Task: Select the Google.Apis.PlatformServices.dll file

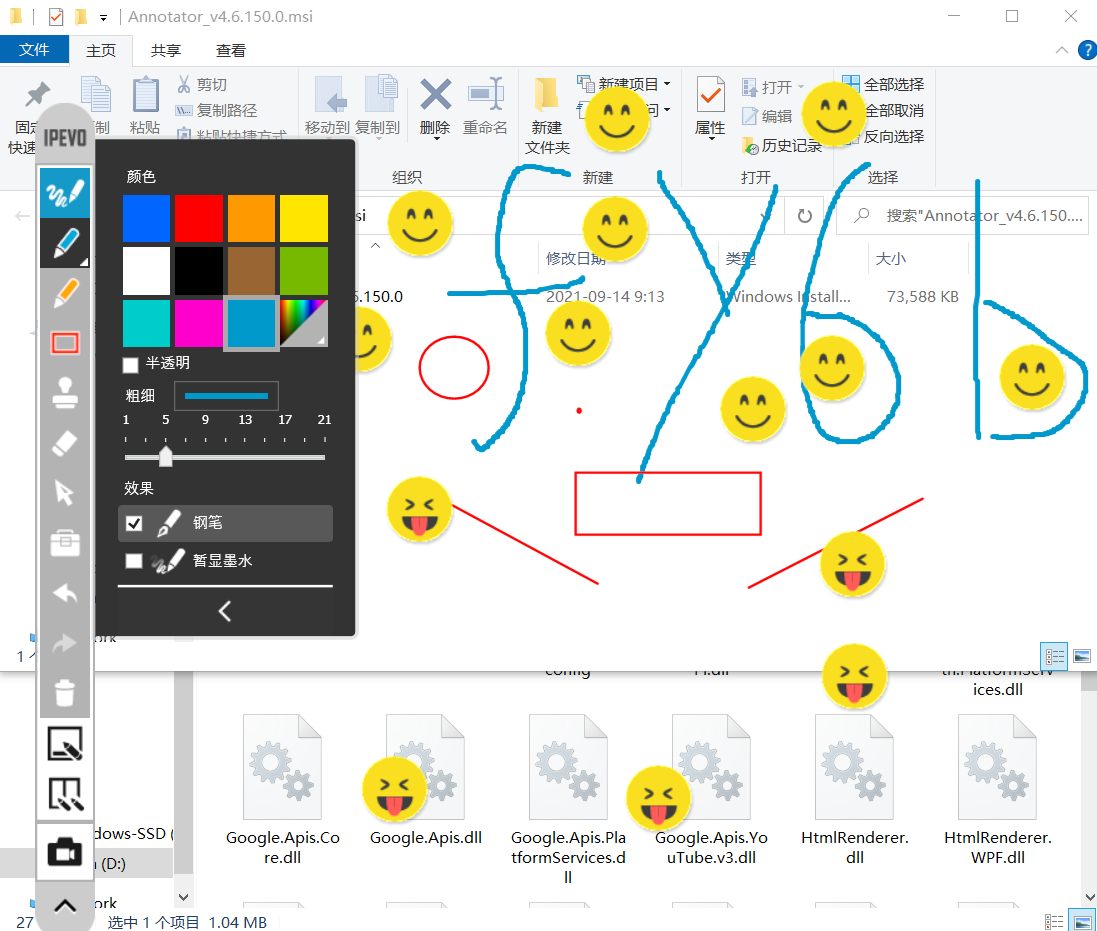Action: pyautogui.click(x=568, y=799)
